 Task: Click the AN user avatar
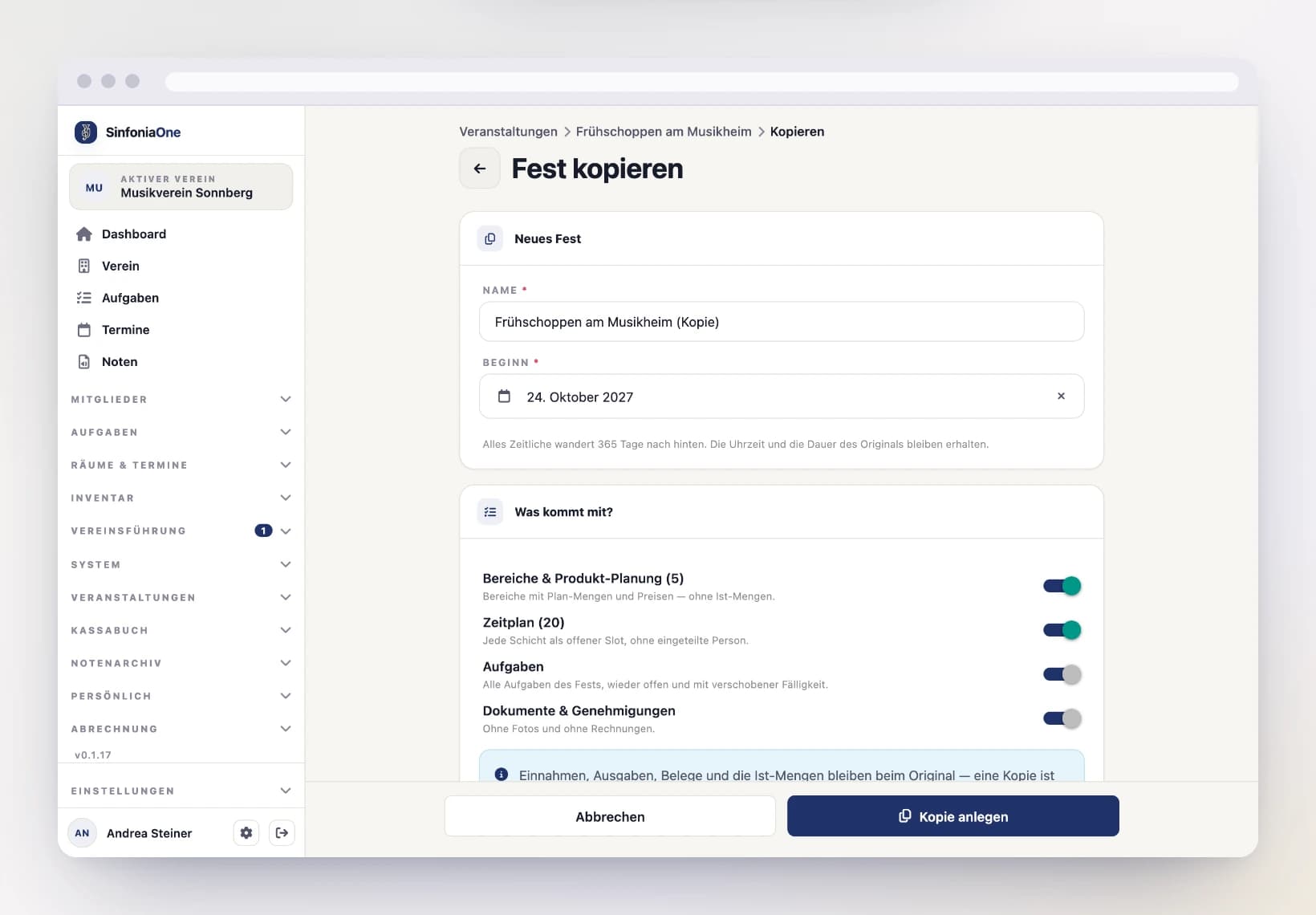point(82,833)
